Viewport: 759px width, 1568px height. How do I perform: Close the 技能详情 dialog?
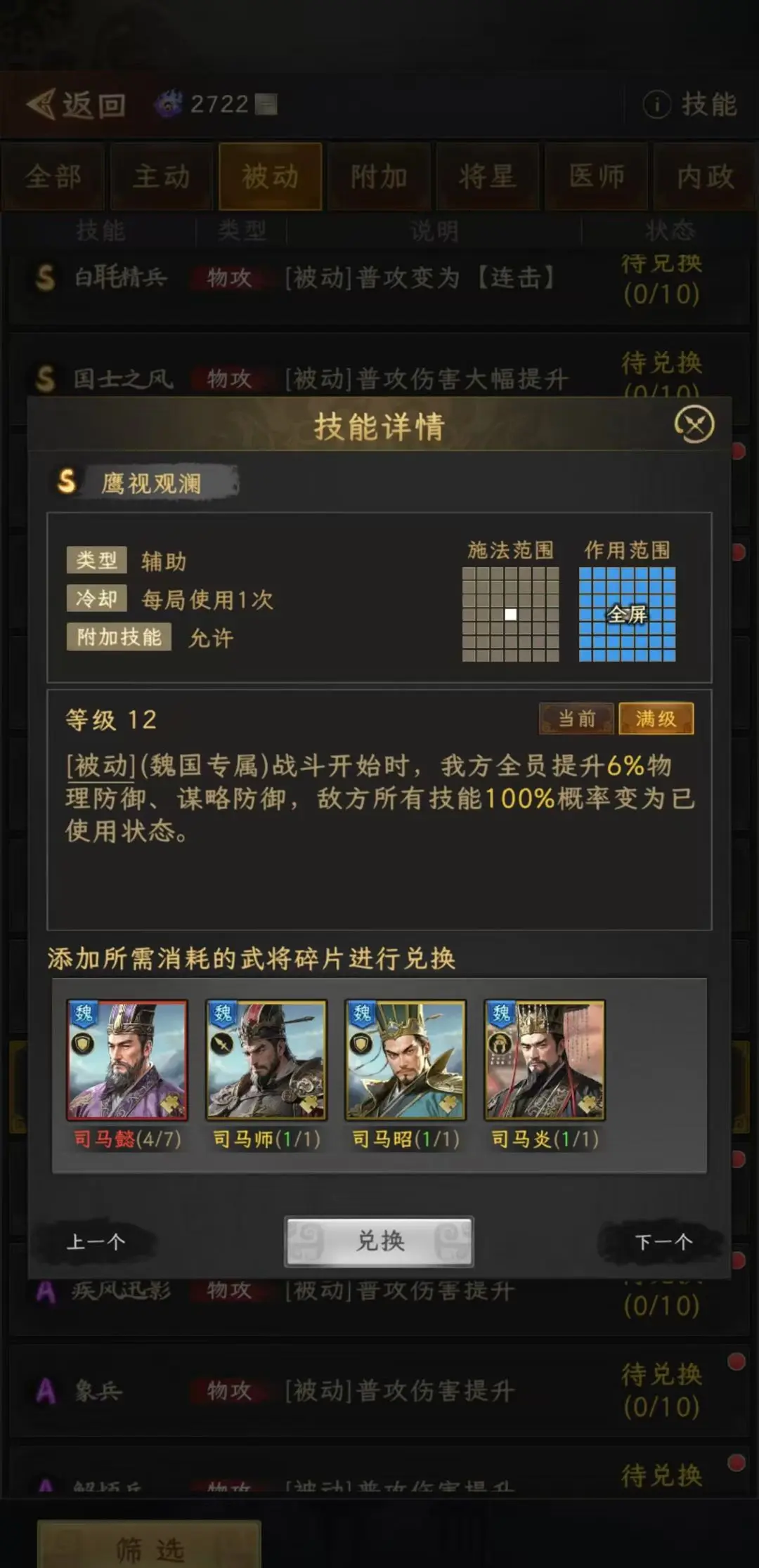(694, 424)
